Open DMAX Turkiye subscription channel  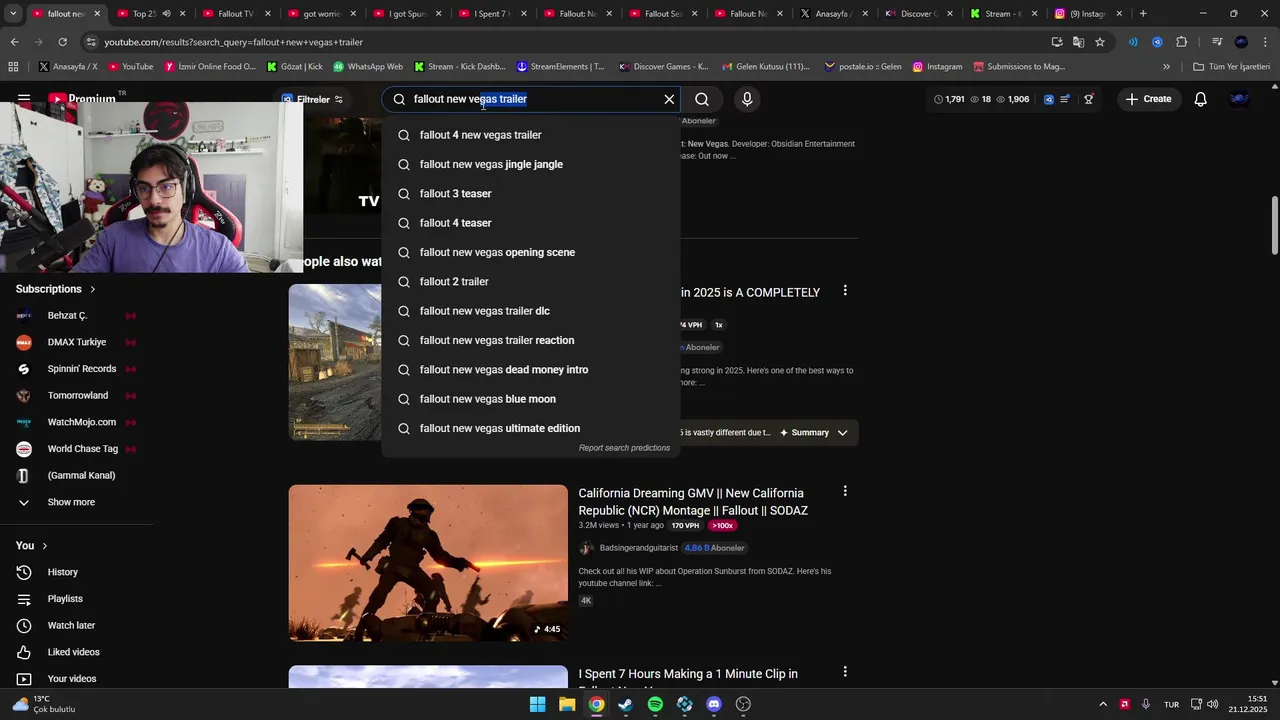point(76,342)
